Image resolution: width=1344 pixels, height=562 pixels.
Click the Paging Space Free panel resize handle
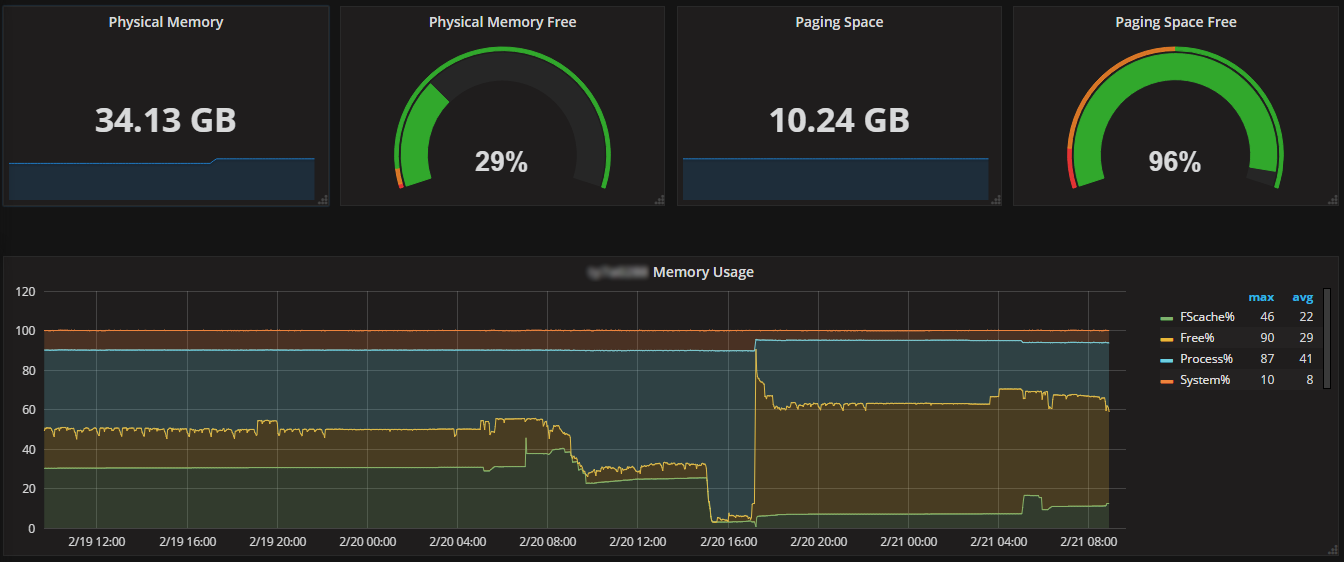tap(1332, 200)
